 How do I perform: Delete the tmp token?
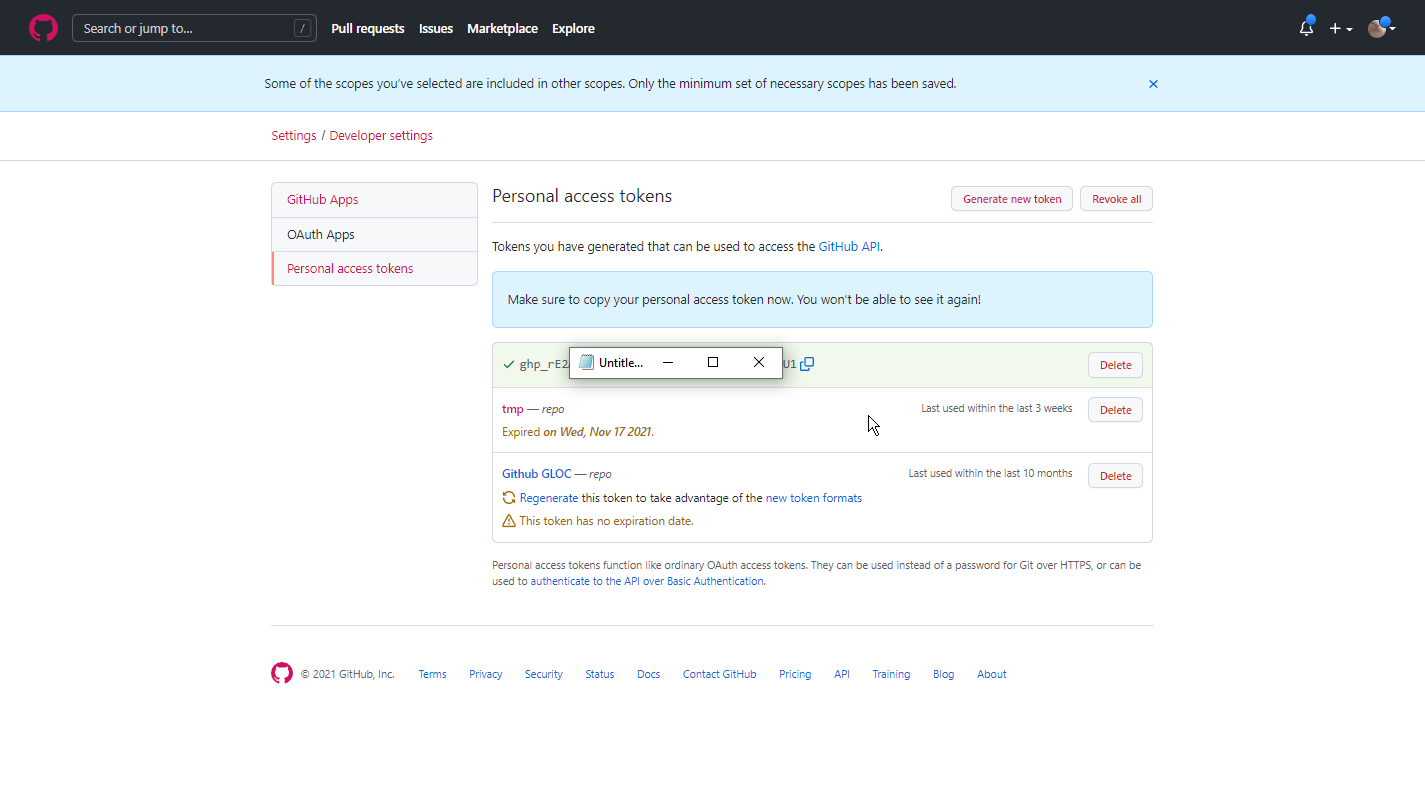1114,410
